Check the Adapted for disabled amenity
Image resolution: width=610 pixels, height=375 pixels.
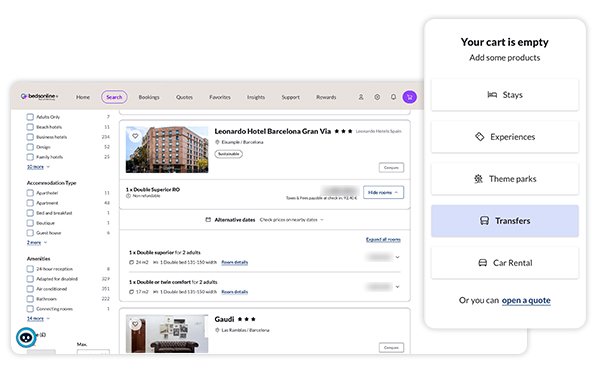click(30, 279)
